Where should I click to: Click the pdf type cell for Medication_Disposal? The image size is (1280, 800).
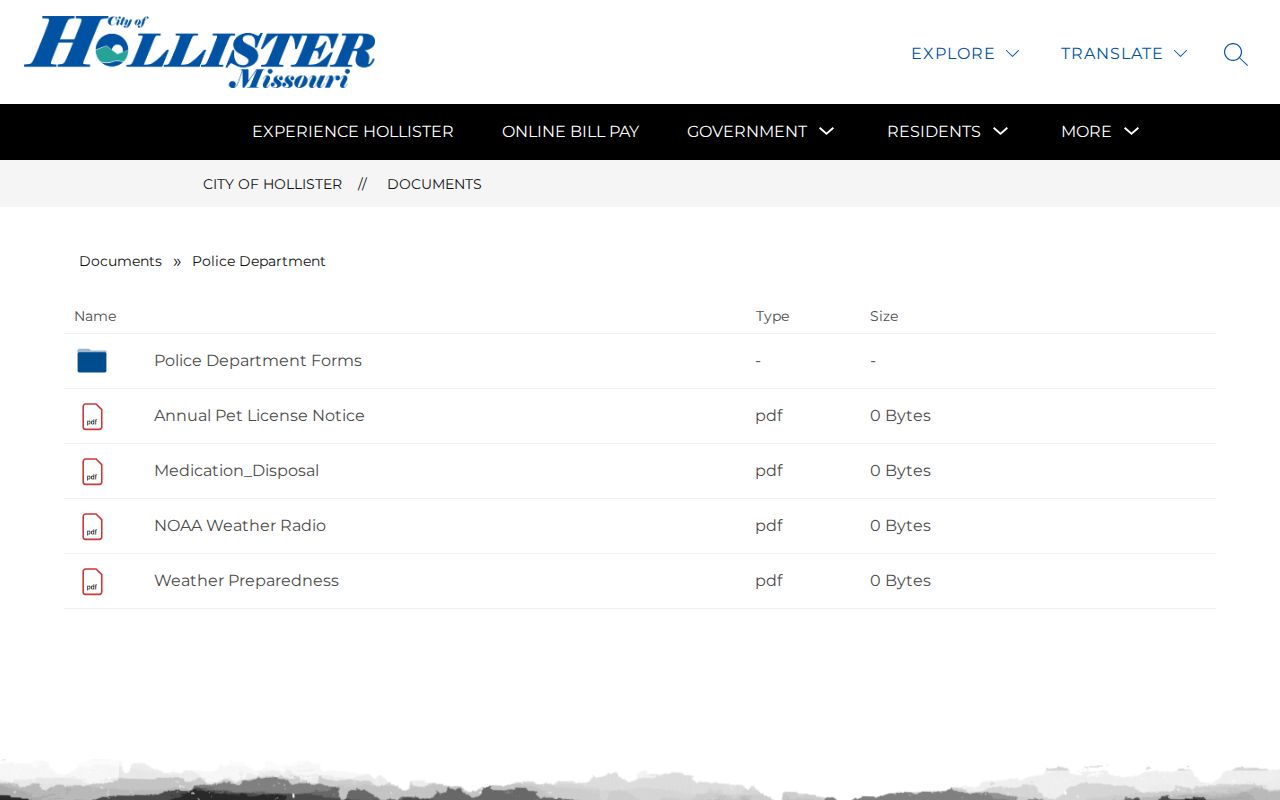coord(769,471)
